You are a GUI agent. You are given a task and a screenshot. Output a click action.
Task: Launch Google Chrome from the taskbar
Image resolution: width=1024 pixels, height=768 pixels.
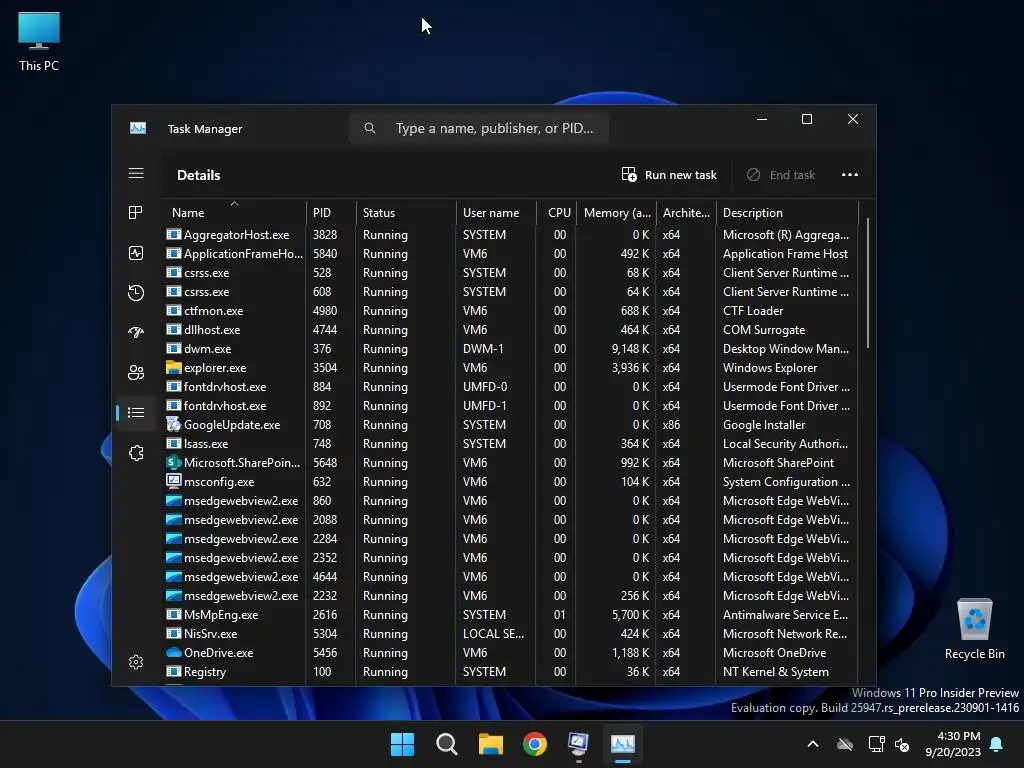(535, 744)
